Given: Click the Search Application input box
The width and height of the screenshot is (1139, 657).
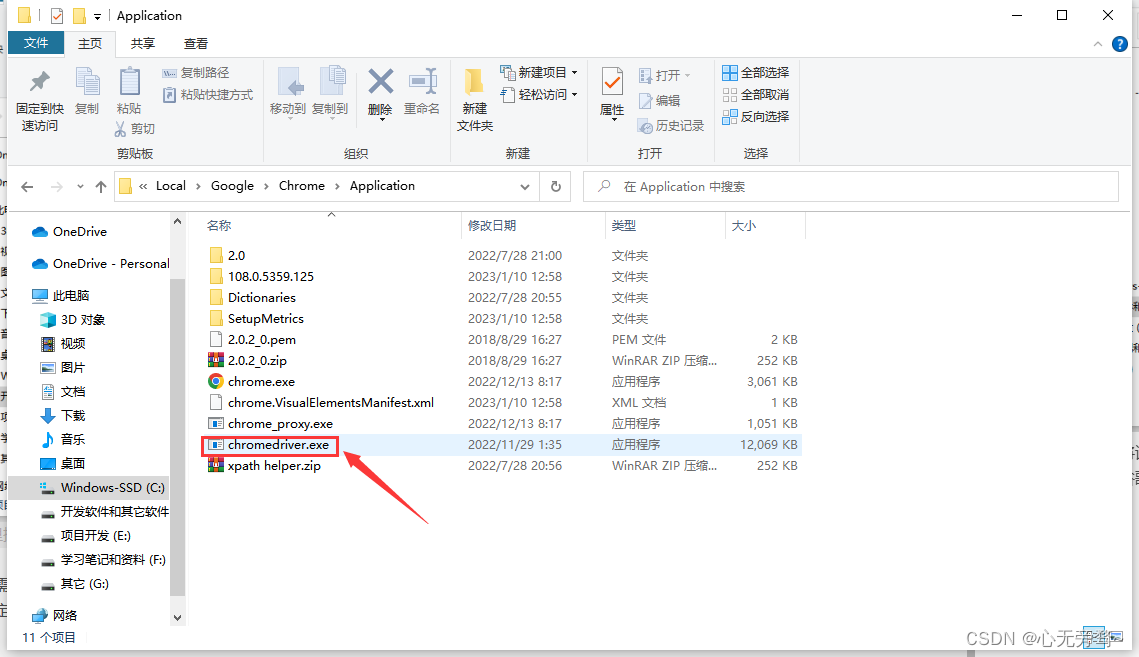Looking at the screenshot, I should (851, 187).
